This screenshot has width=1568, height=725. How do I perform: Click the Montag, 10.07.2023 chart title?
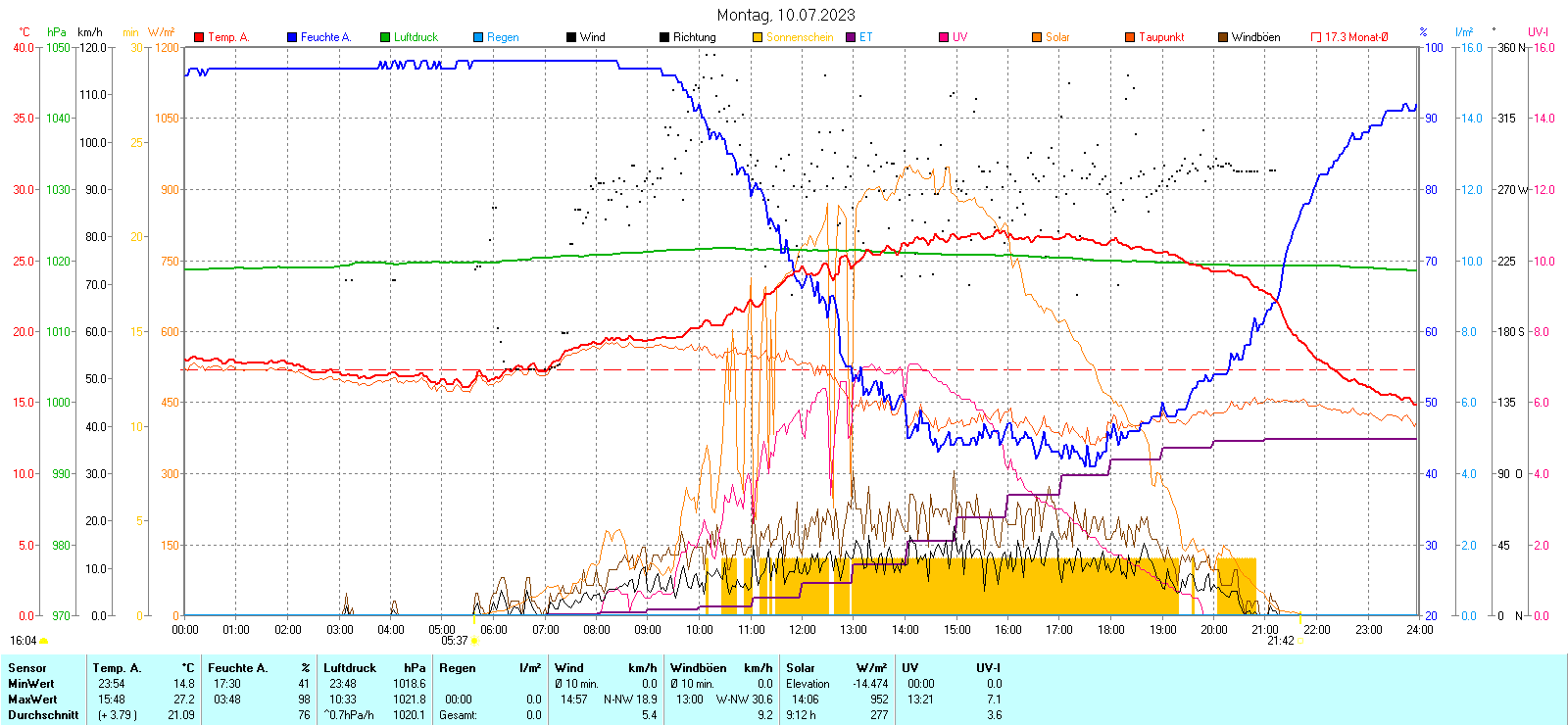click(786, 15)
